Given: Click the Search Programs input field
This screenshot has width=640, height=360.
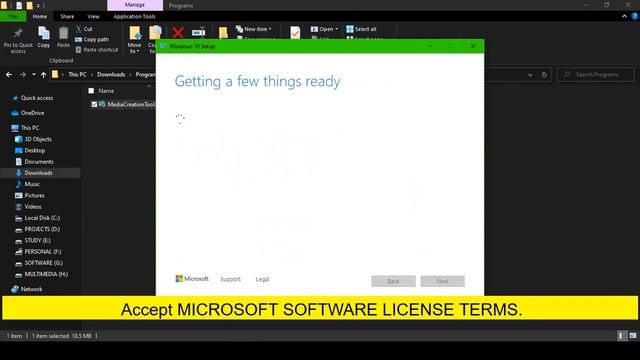Looking at the screenshot, I should tap(596, 75).
